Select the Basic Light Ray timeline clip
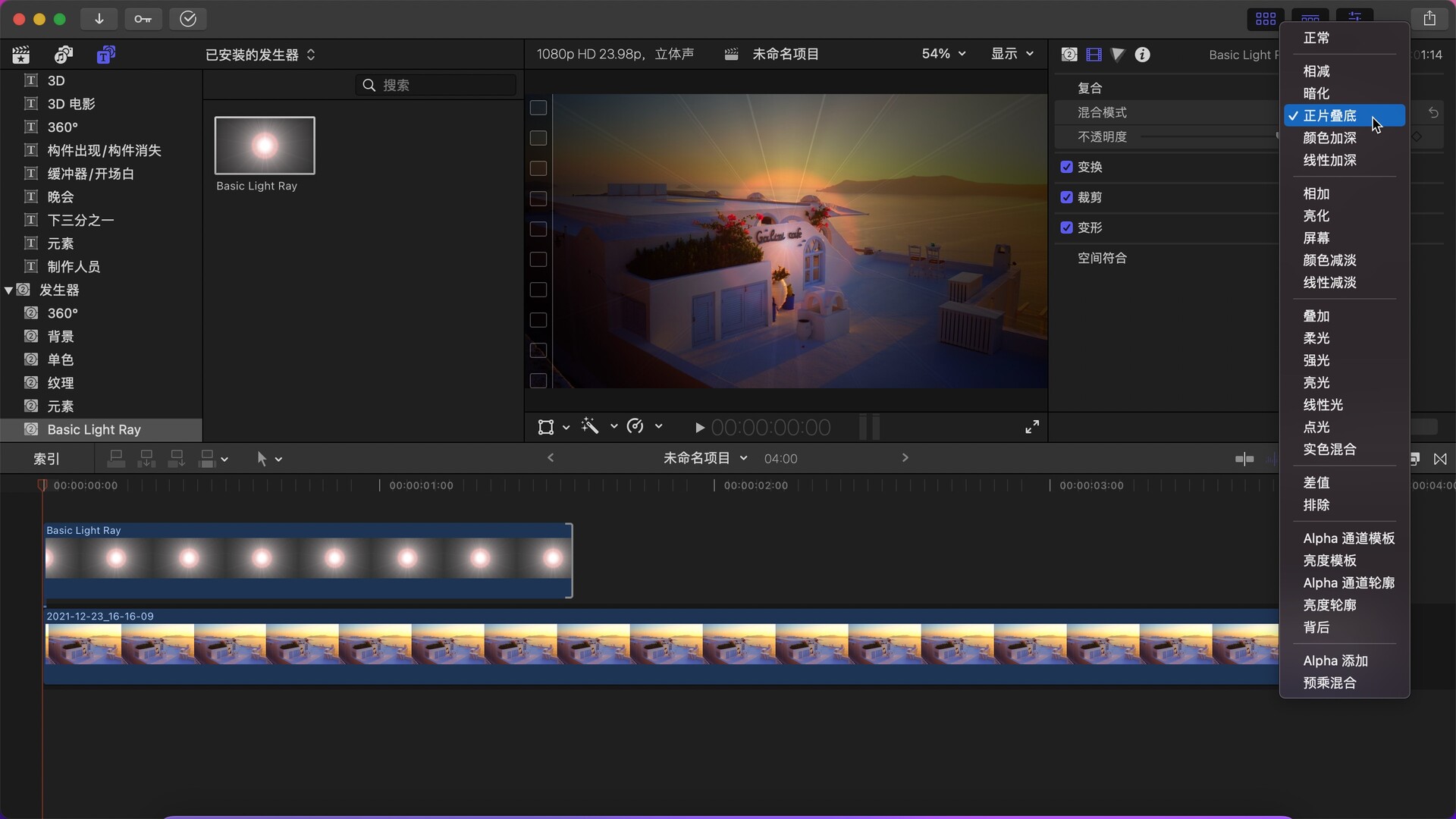The image size is (1456, 819). coord(308,560)
